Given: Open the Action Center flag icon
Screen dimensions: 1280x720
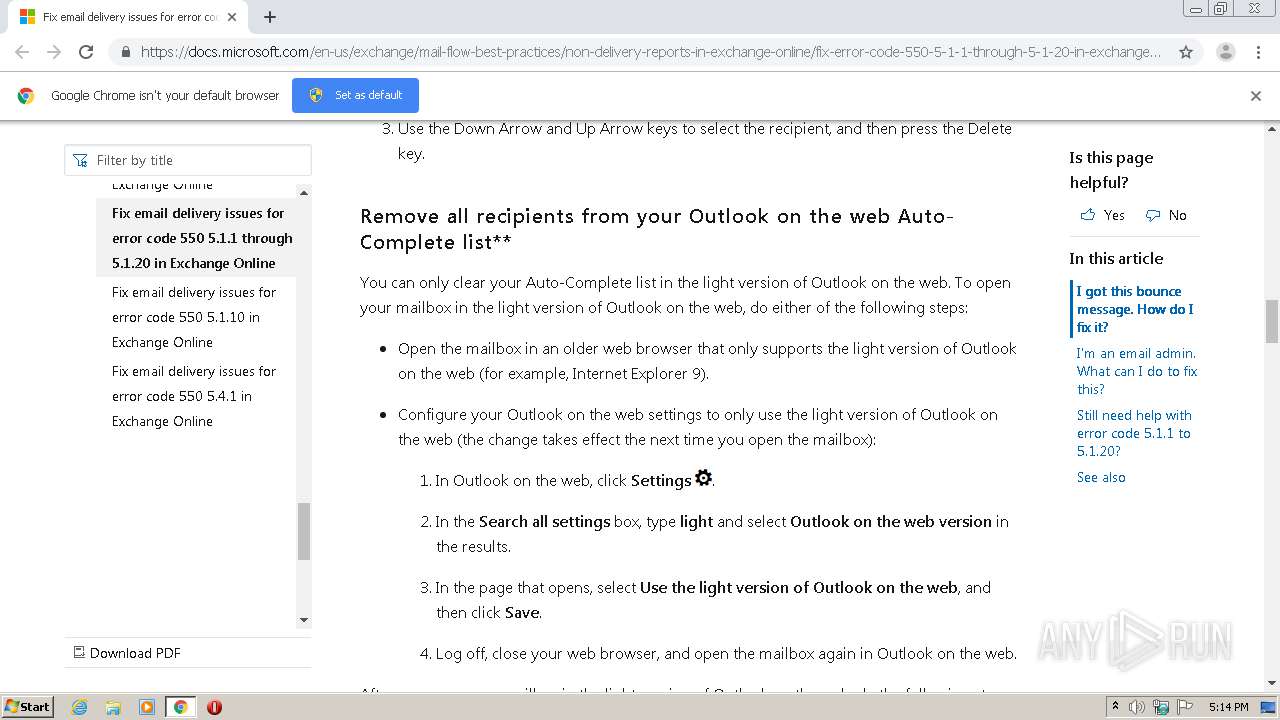Looking at the screenshot, I should click(x=1183, y=707).
